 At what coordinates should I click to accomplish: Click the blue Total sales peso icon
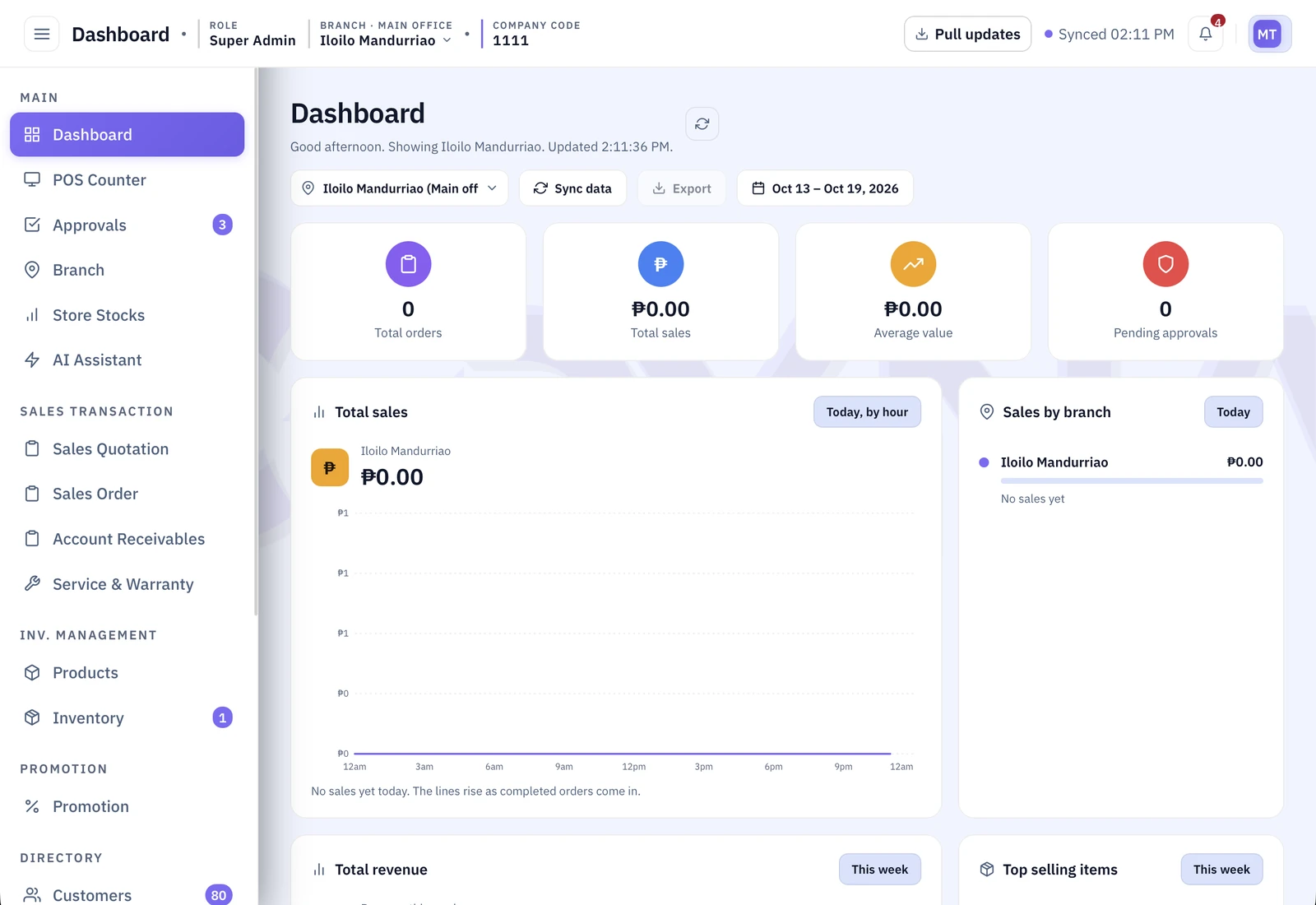[660, 264]
